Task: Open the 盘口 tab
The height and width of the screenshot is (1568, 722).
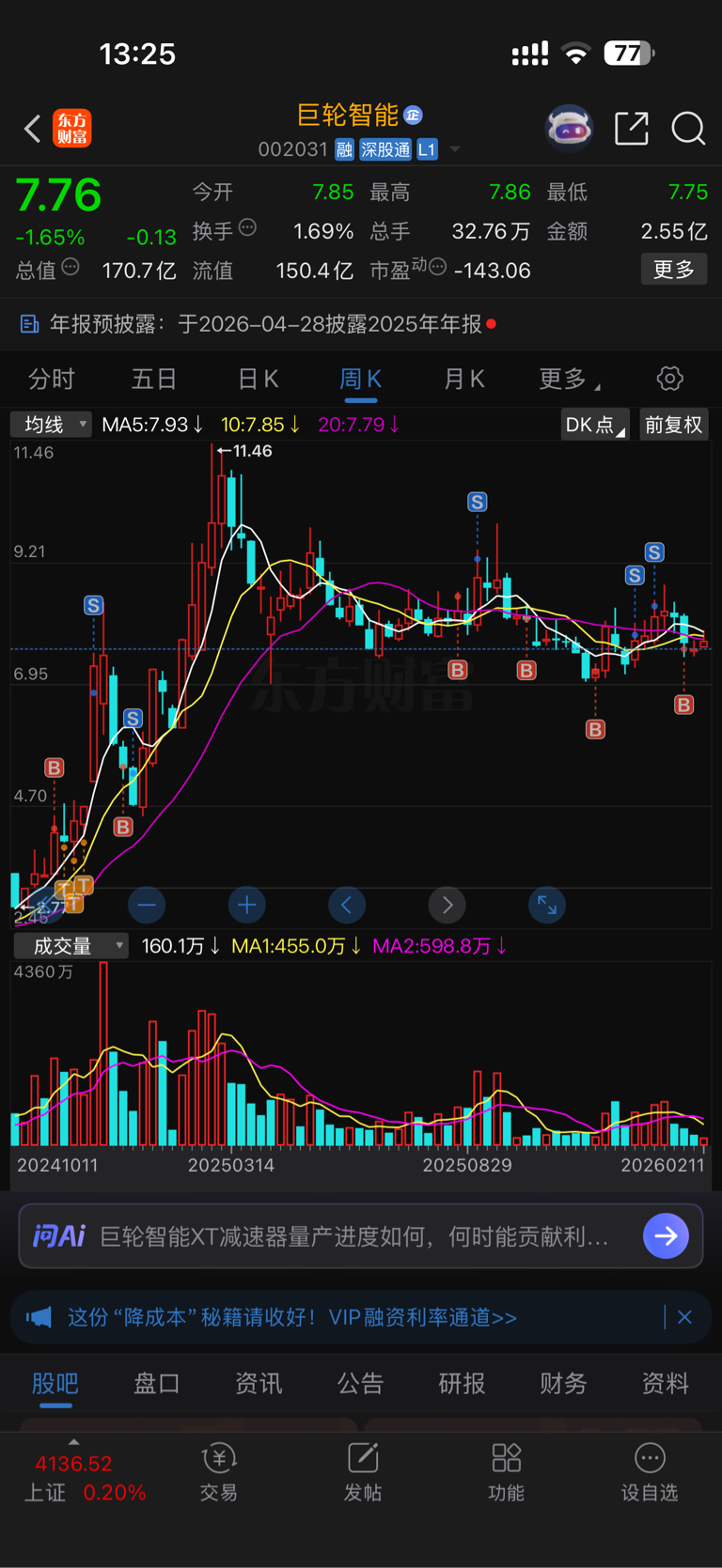Action: point(157,1383)
